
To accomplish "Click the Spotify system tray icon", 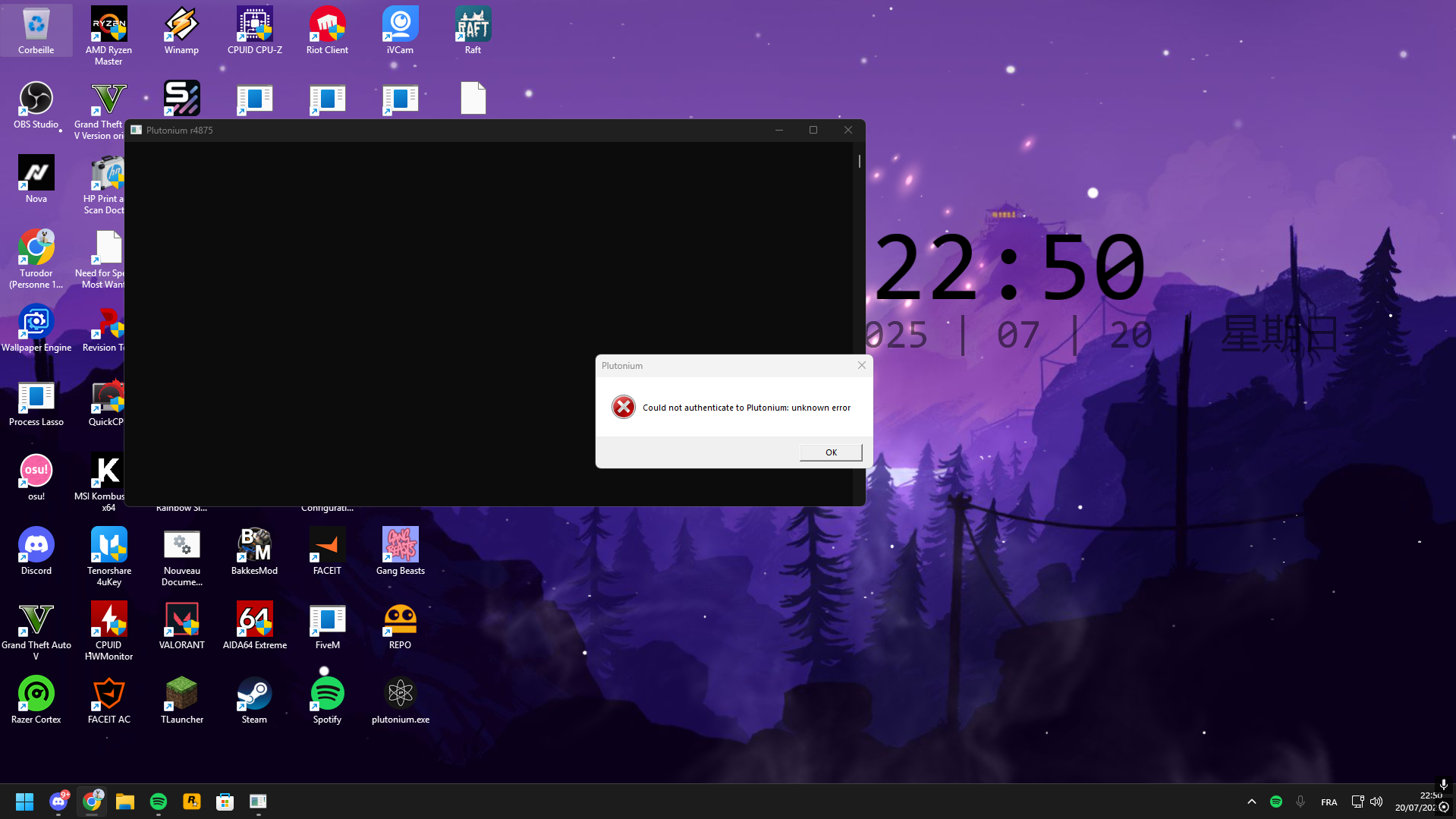I will coord(1276,802).
